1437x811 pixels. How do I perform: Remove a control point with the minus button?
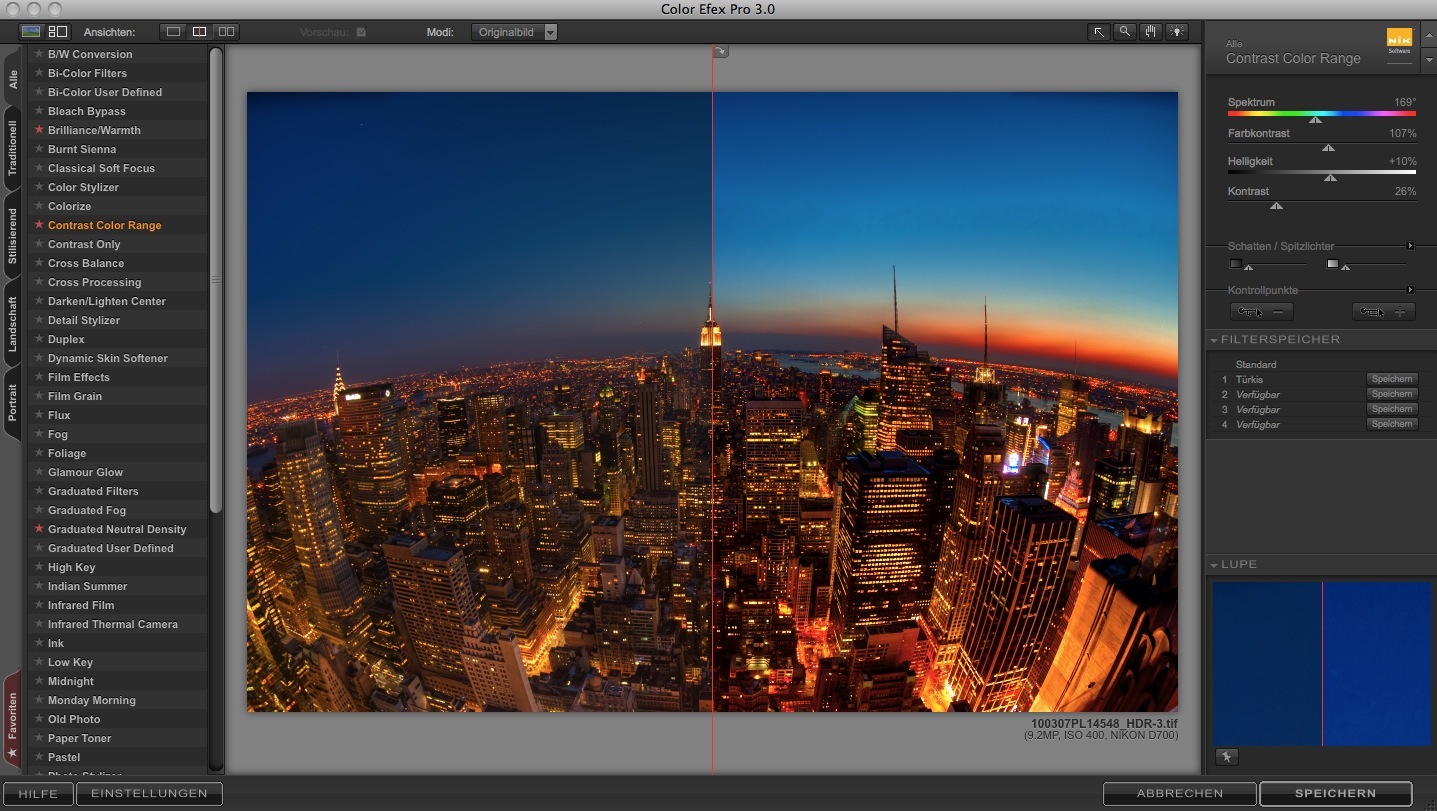point(1262,311)
